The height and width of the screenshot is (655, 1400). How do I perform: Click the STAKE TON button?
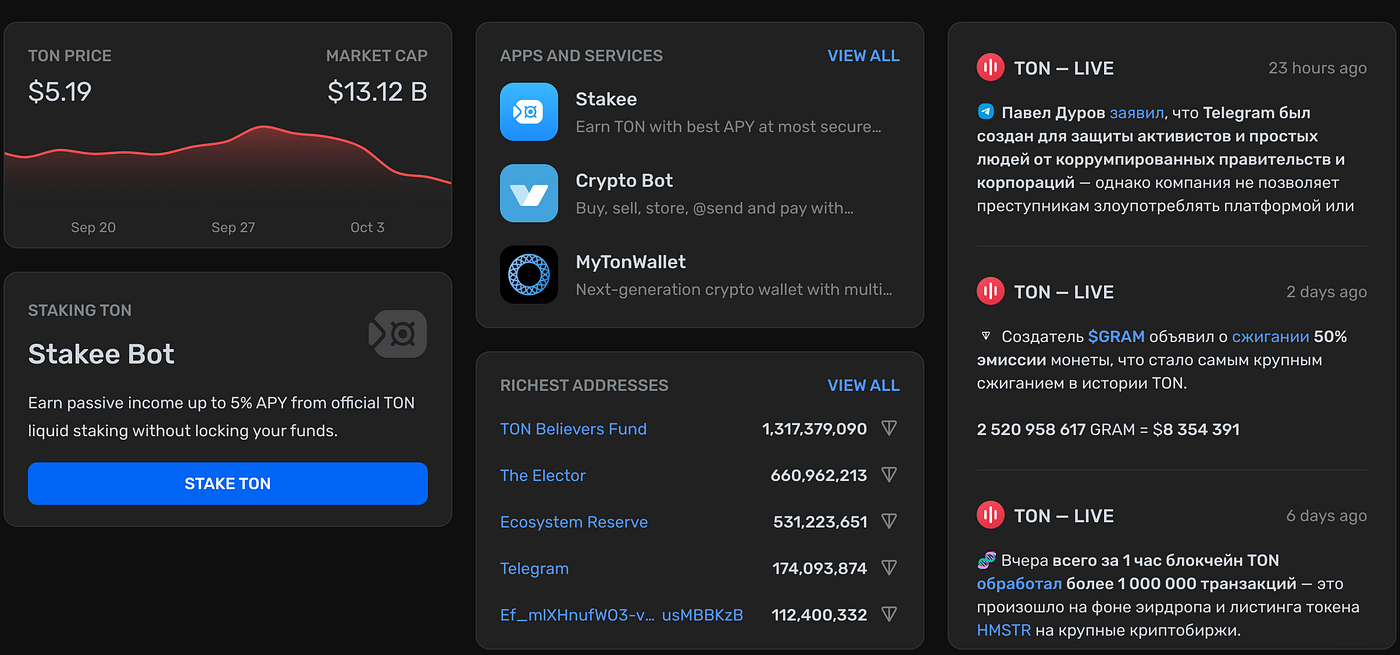coord(228,483)
